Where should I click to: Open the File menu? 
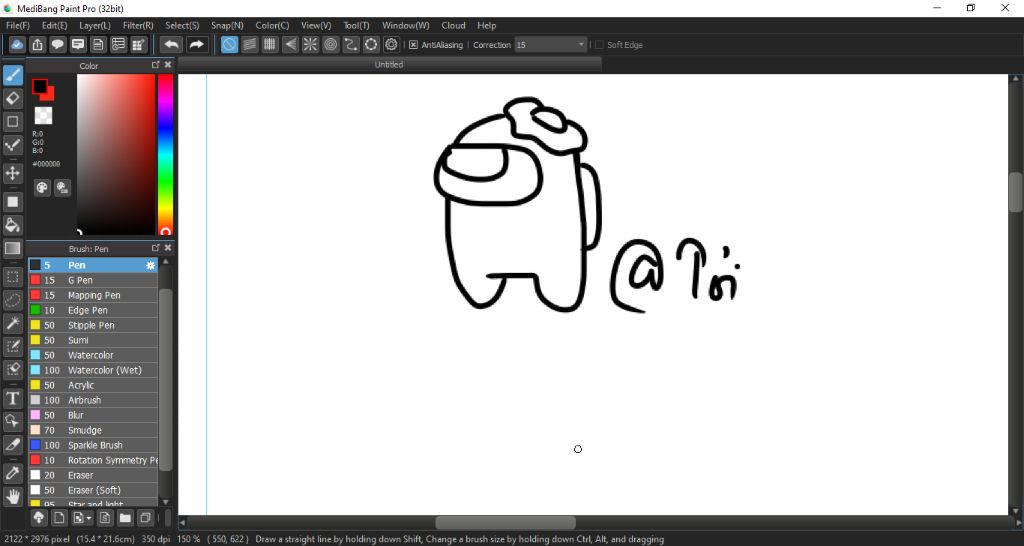(x=18, y=25)
